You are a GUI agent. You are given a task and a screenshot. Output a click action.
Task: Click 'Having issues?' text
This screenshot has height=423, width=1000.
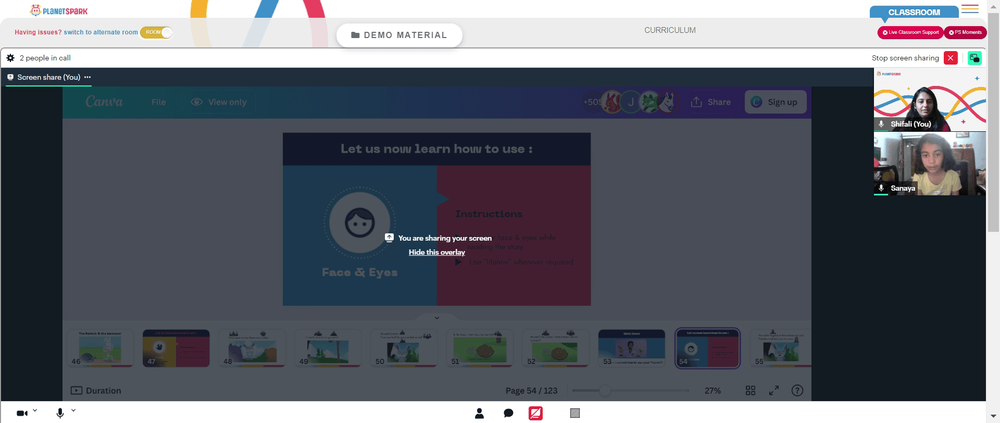click(38, 32)
